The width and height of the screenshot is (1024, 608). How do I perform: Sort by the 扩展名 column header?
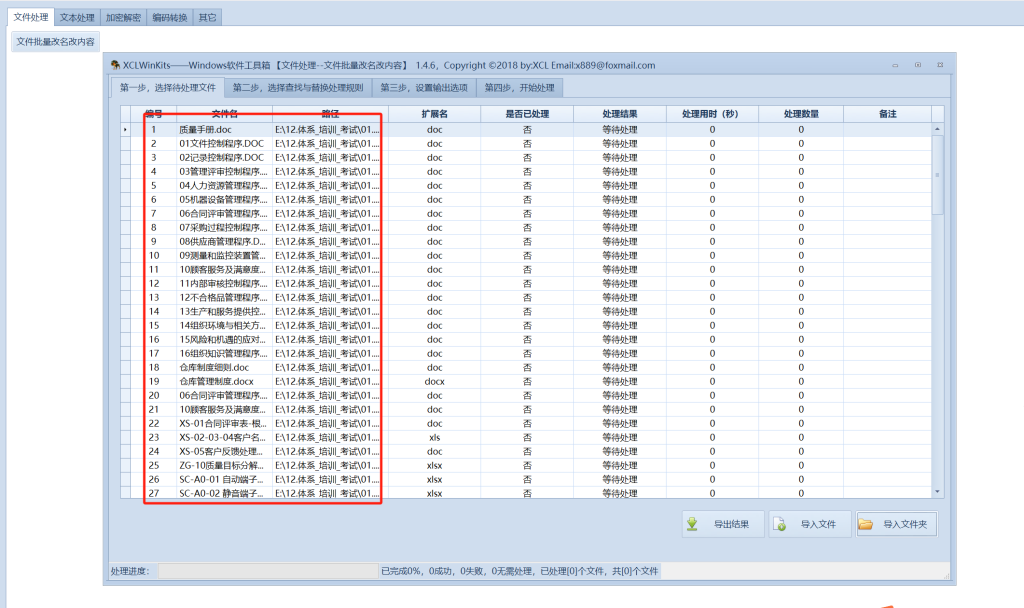point(434,114)
